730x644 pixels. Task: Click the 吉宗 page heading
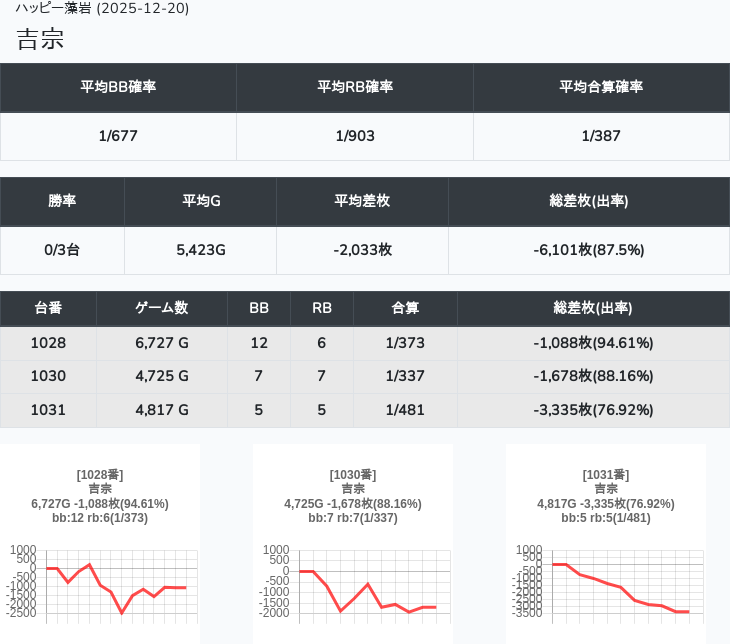pos(43,40)
